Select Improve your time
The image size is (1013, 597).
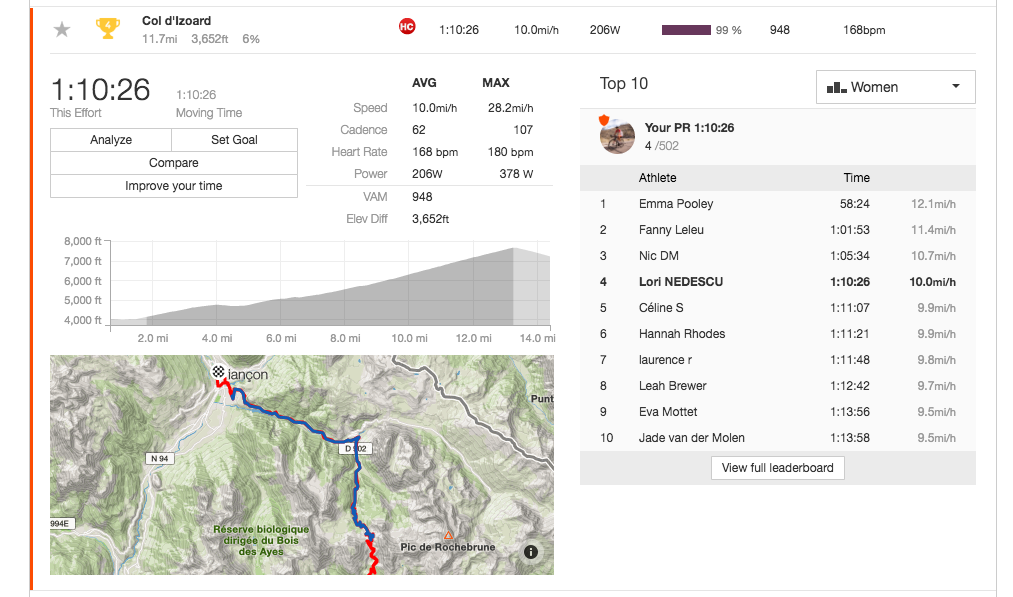point(174,186)
